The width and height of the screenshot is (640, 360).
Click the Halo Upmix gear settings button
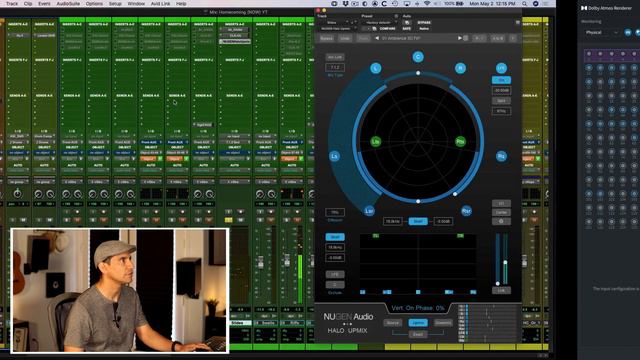tap(501, 221)
